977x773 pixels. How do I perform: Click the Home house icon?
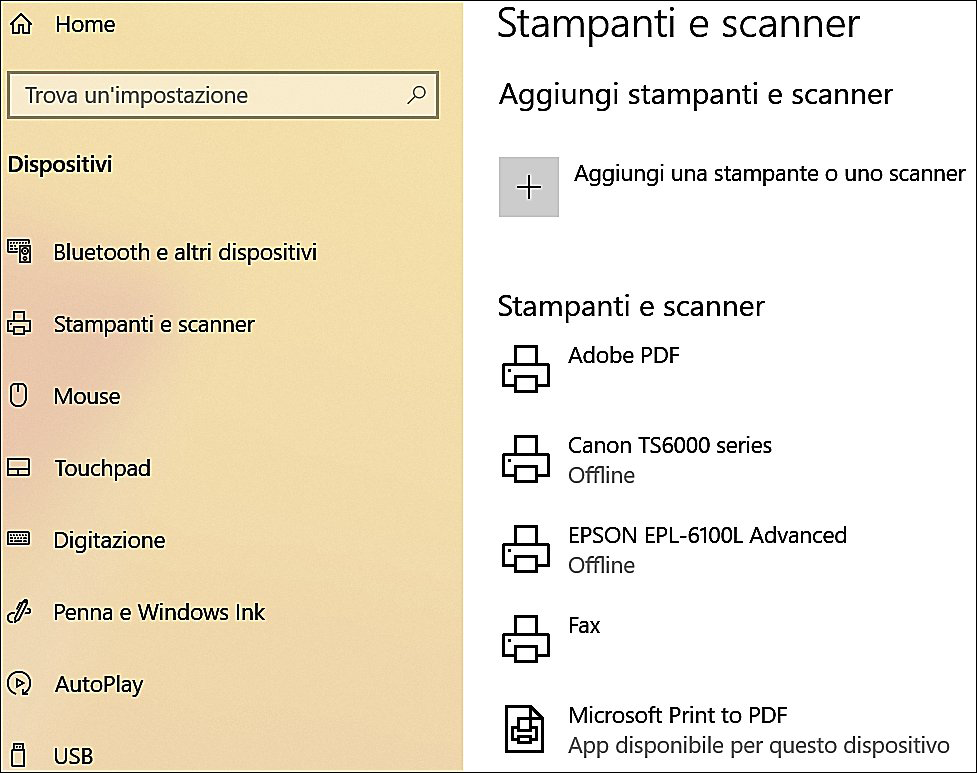(x=21, y=24)
